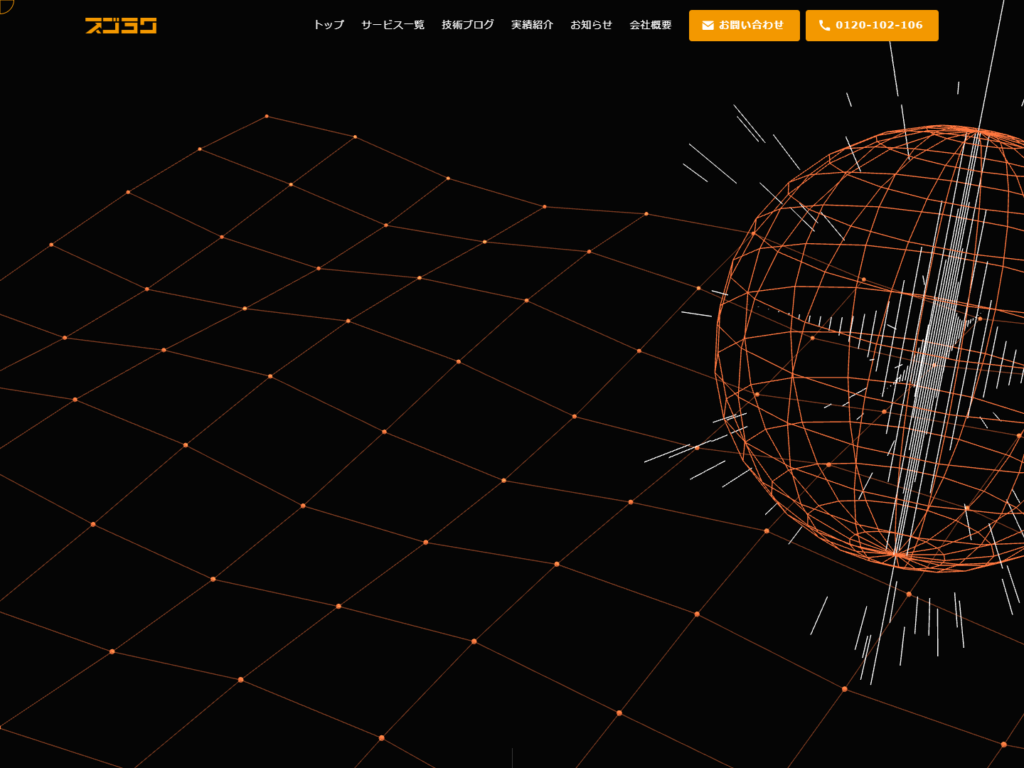Click the phone handset icon
The width and height of the screenshot is (1024, 768).
coord(824,26)
